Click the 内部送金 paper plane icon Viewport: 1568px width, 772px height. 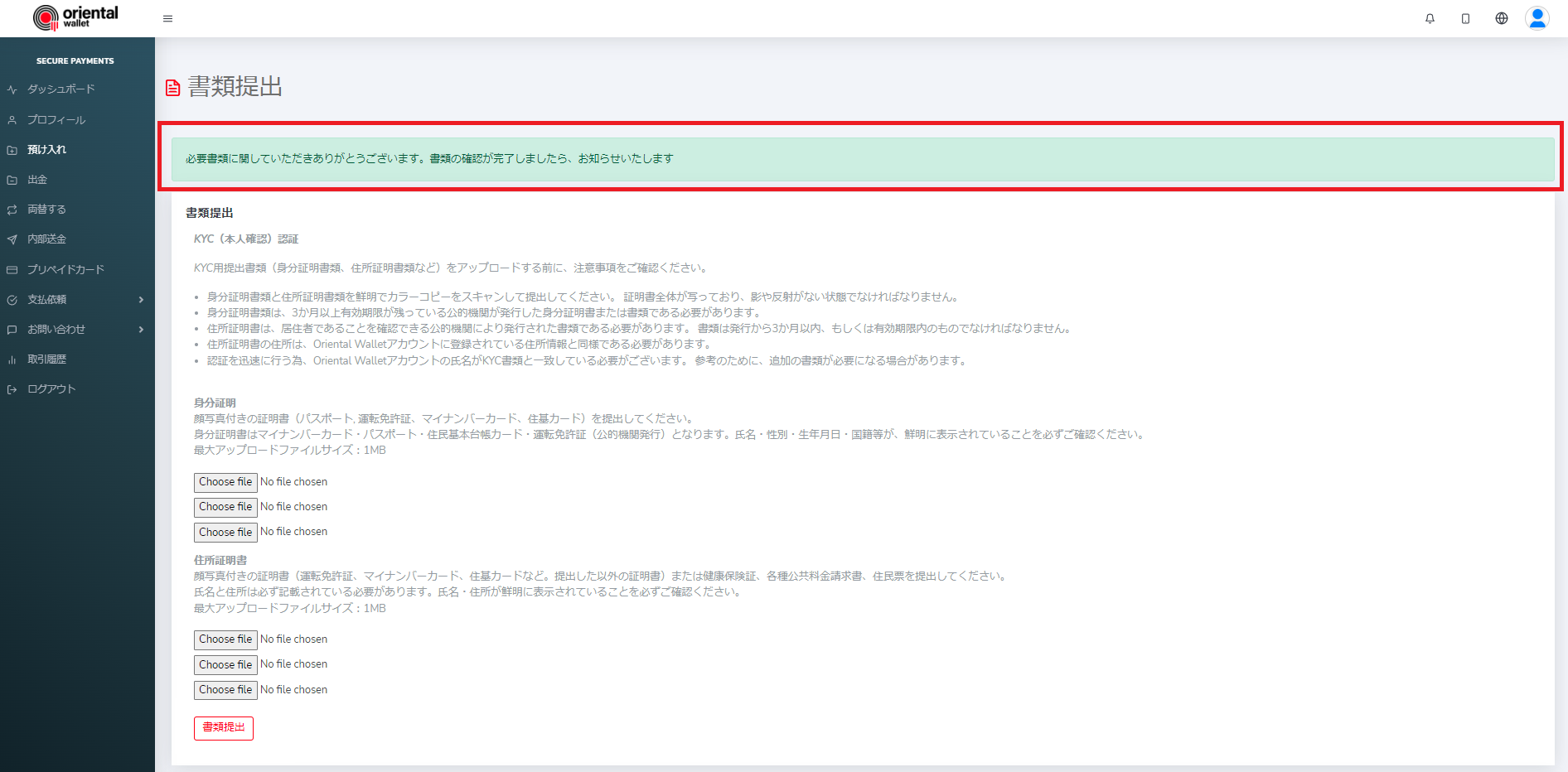click(x=12, y=239)
